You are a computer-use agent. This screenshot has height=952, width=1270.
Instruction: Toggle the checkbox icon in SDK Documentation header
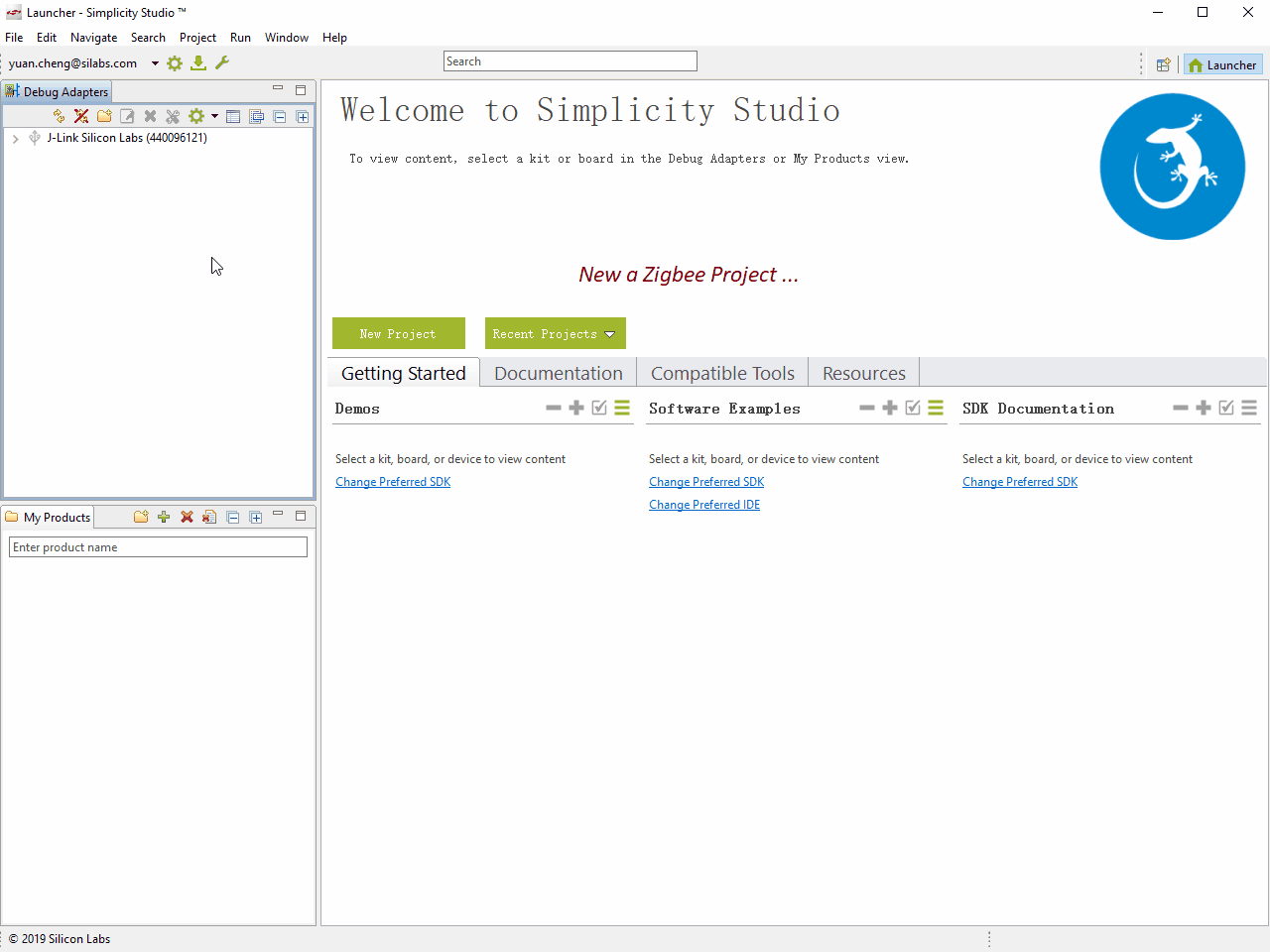click(x=1226, y=408)
